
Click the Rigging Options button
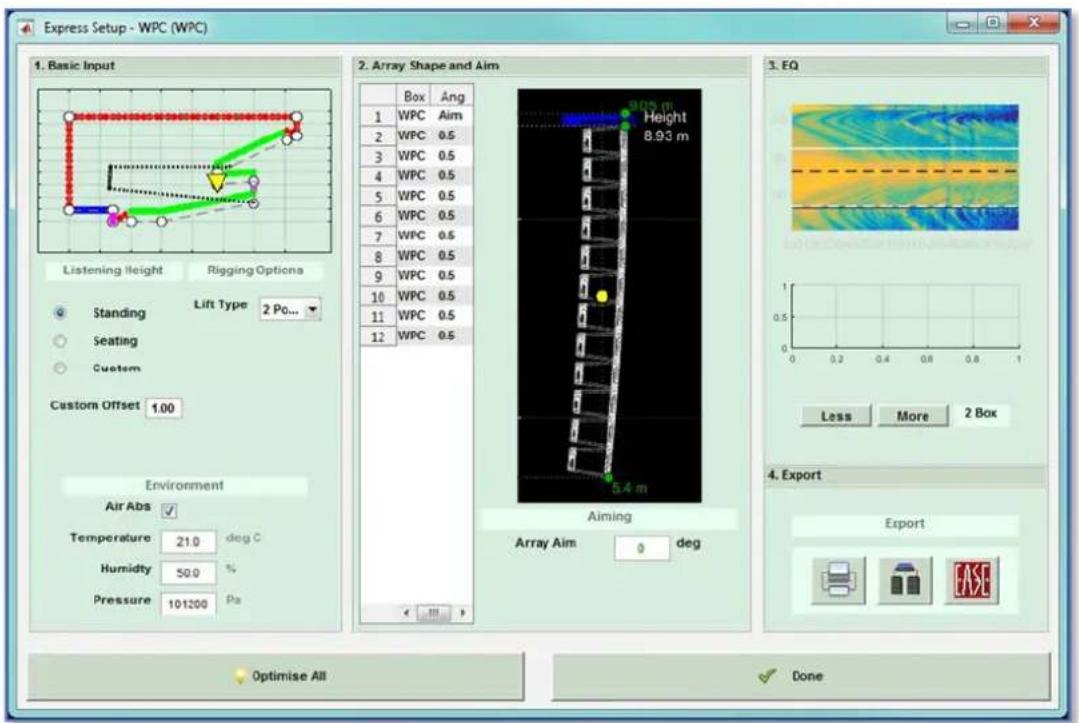[x=255, y=270]
